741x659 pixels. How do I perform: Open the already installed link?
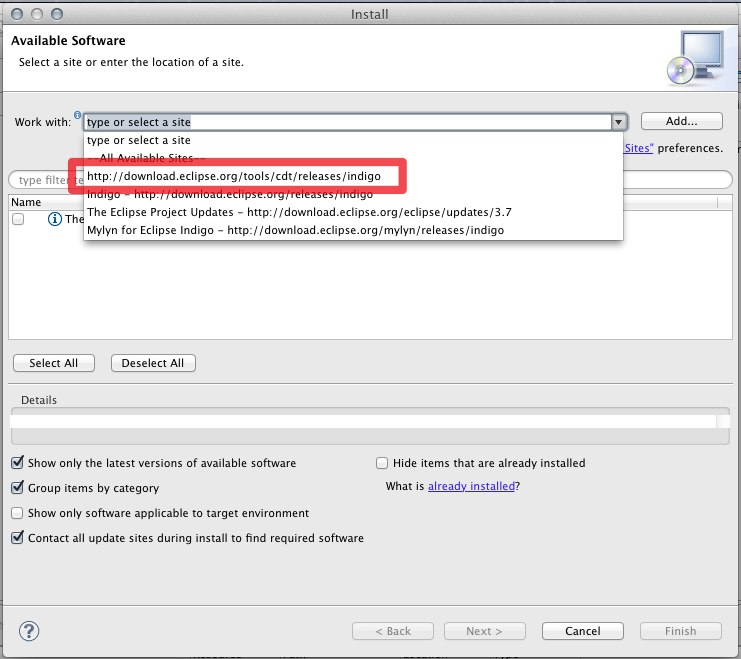[471, 486]
